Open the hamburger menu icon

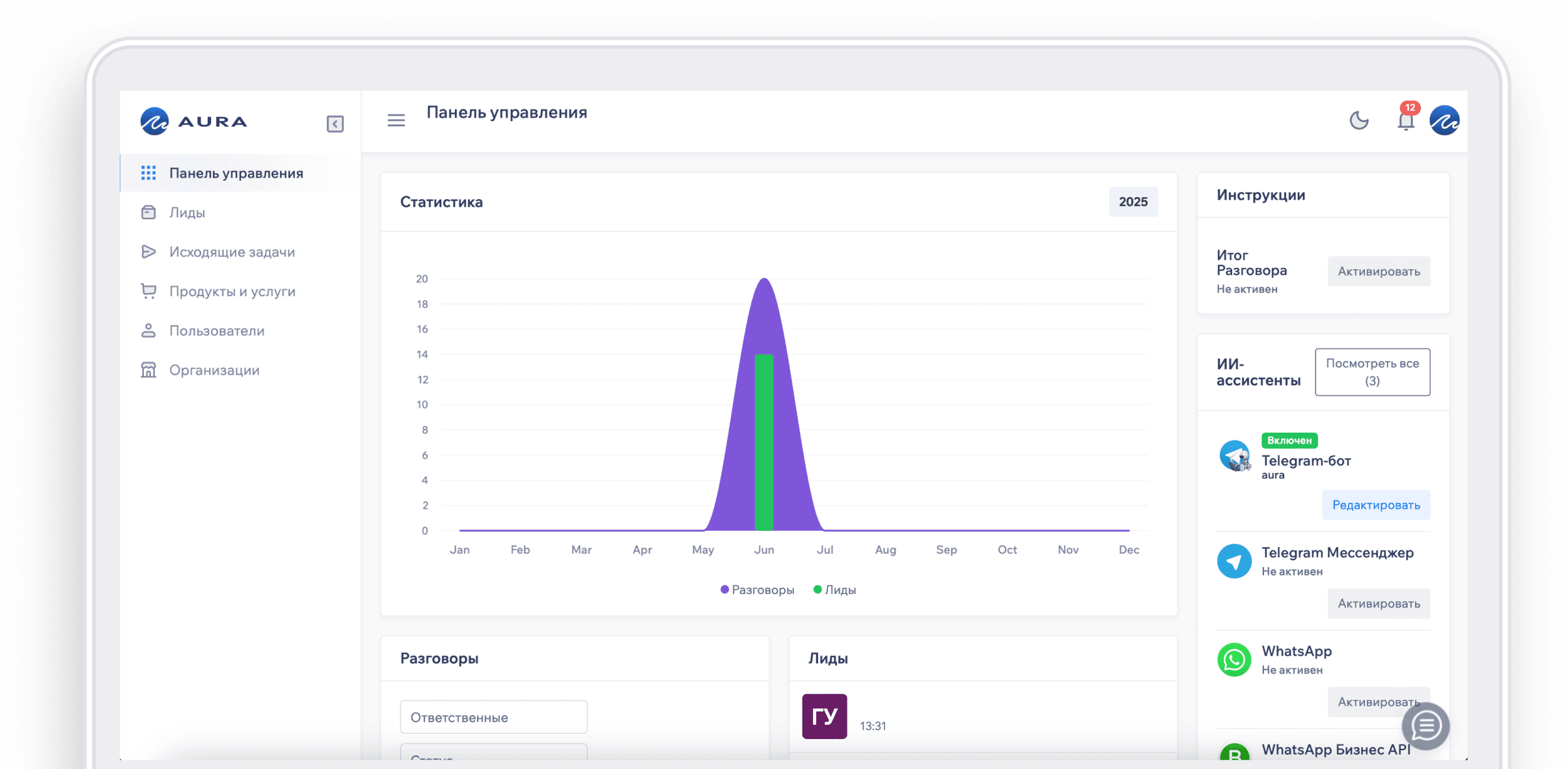pos(396,120)
